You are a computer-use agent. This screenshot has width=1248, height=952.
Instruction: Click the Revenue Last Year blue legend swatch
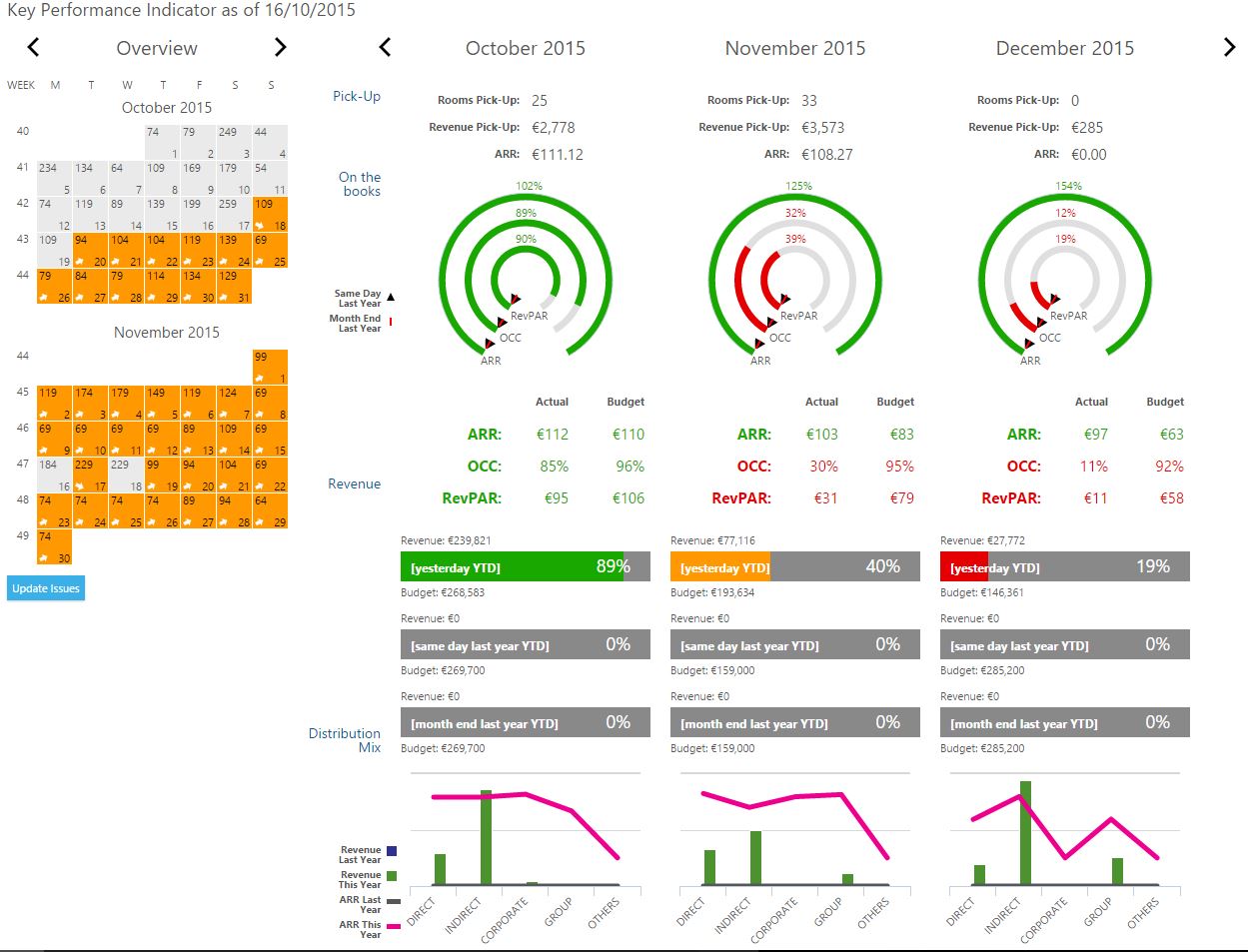coord(392,851)
